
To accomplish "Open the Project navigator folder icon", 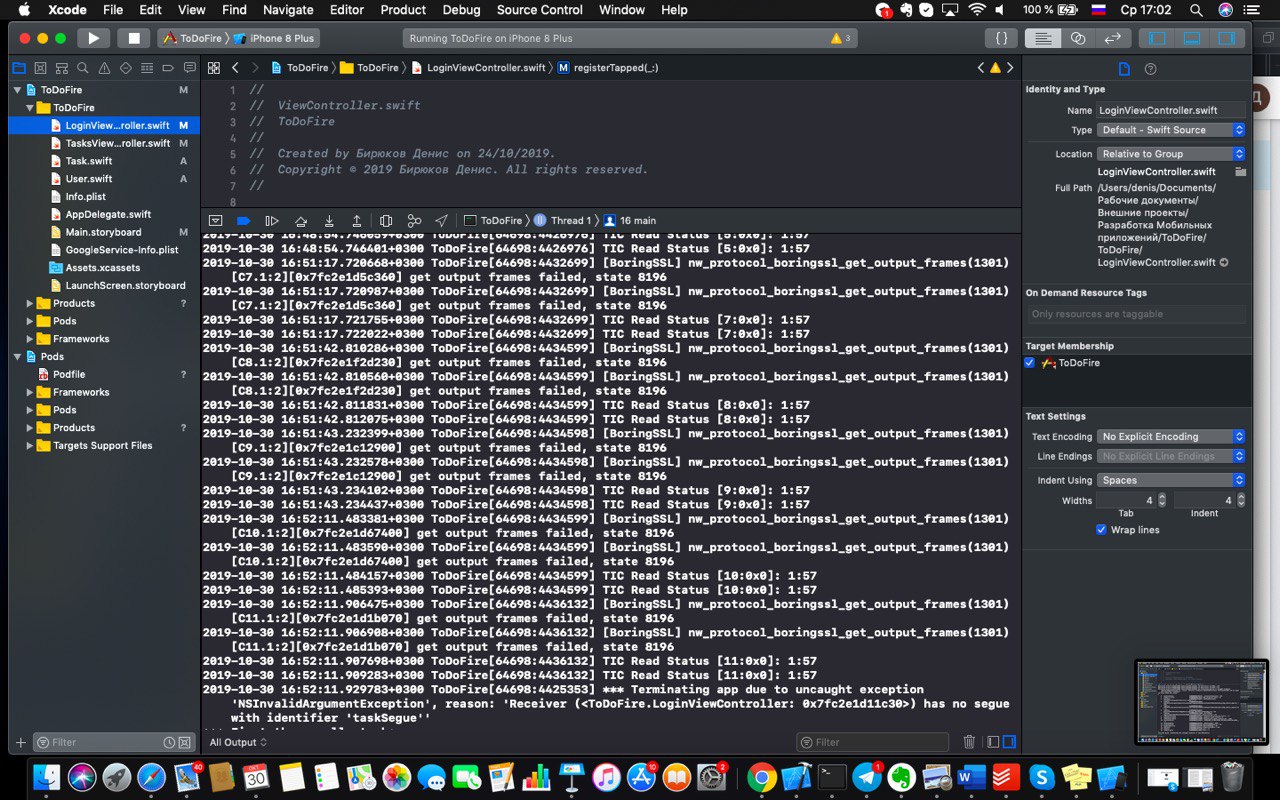I will pos(18,68).
